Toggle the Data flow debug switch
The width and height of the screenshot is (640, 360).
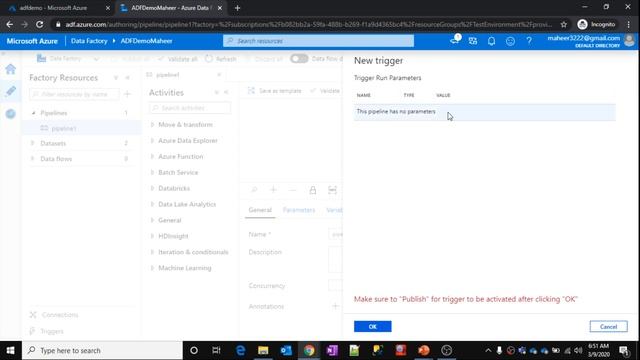(x=299, y=59)
